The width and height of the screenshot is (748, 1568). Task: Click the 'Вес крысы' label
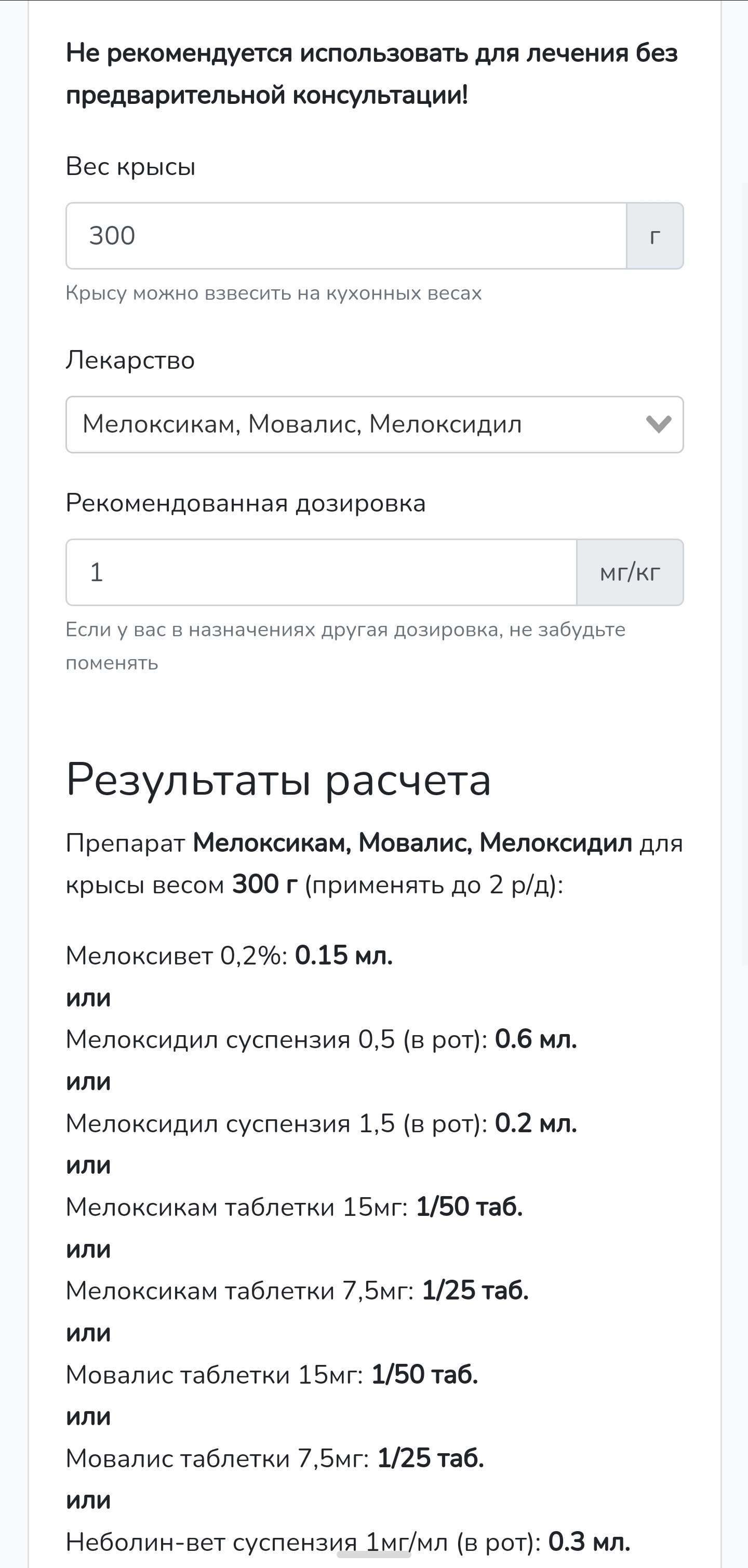(130, 167)
